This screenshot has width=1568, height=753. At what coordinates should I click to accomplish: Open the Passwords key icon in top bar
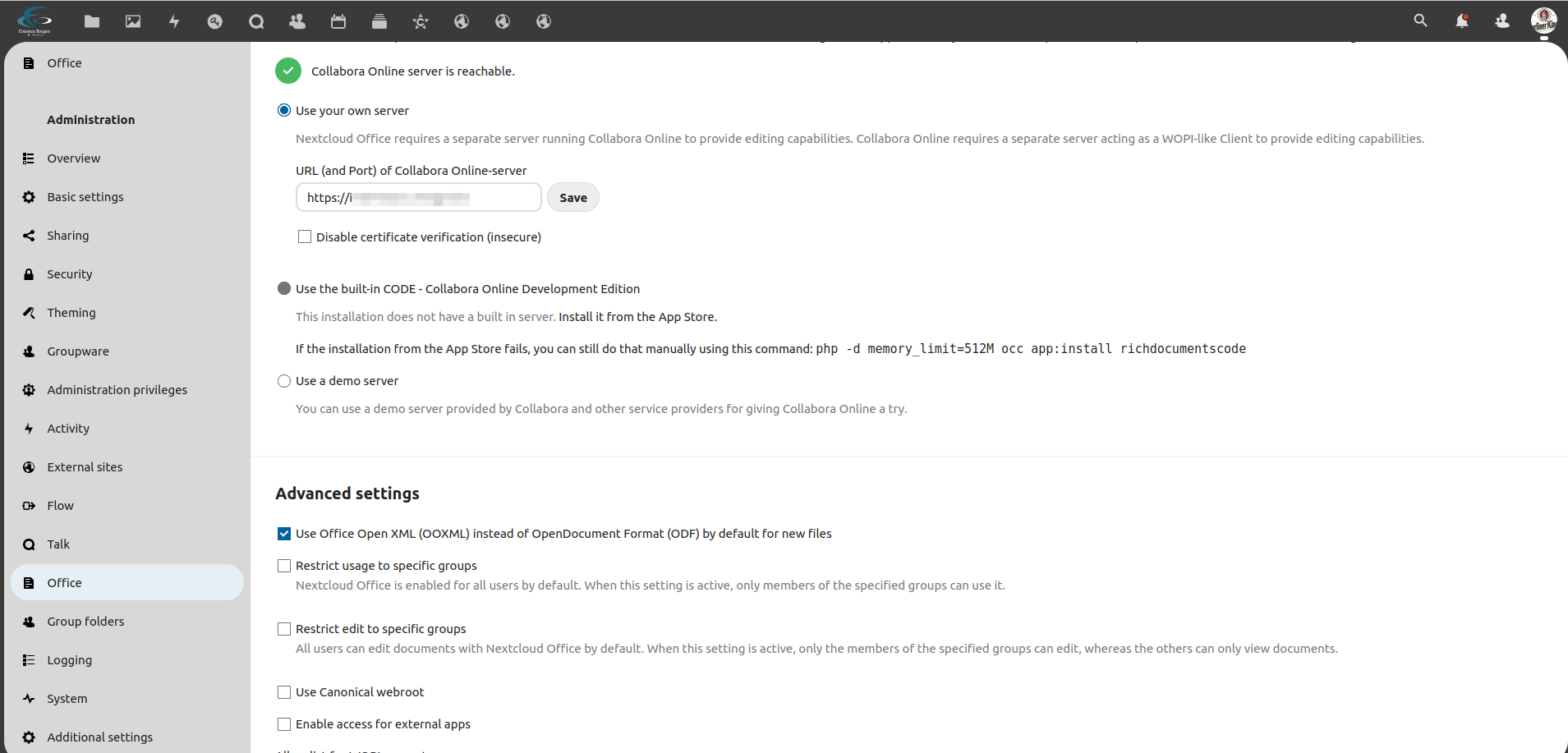215,21
